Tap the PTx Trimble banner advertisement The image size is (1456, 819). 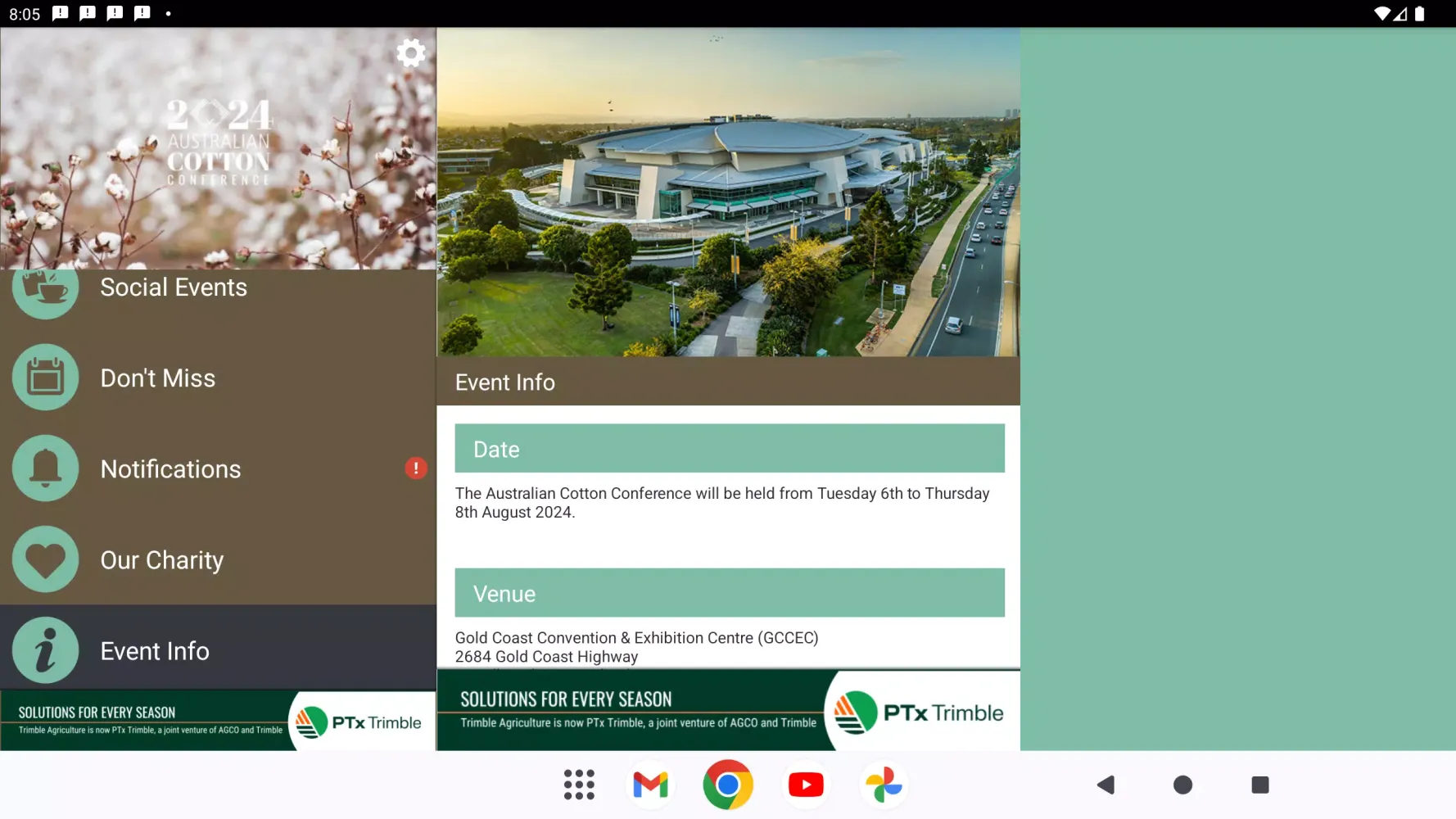tap(728, 710)
